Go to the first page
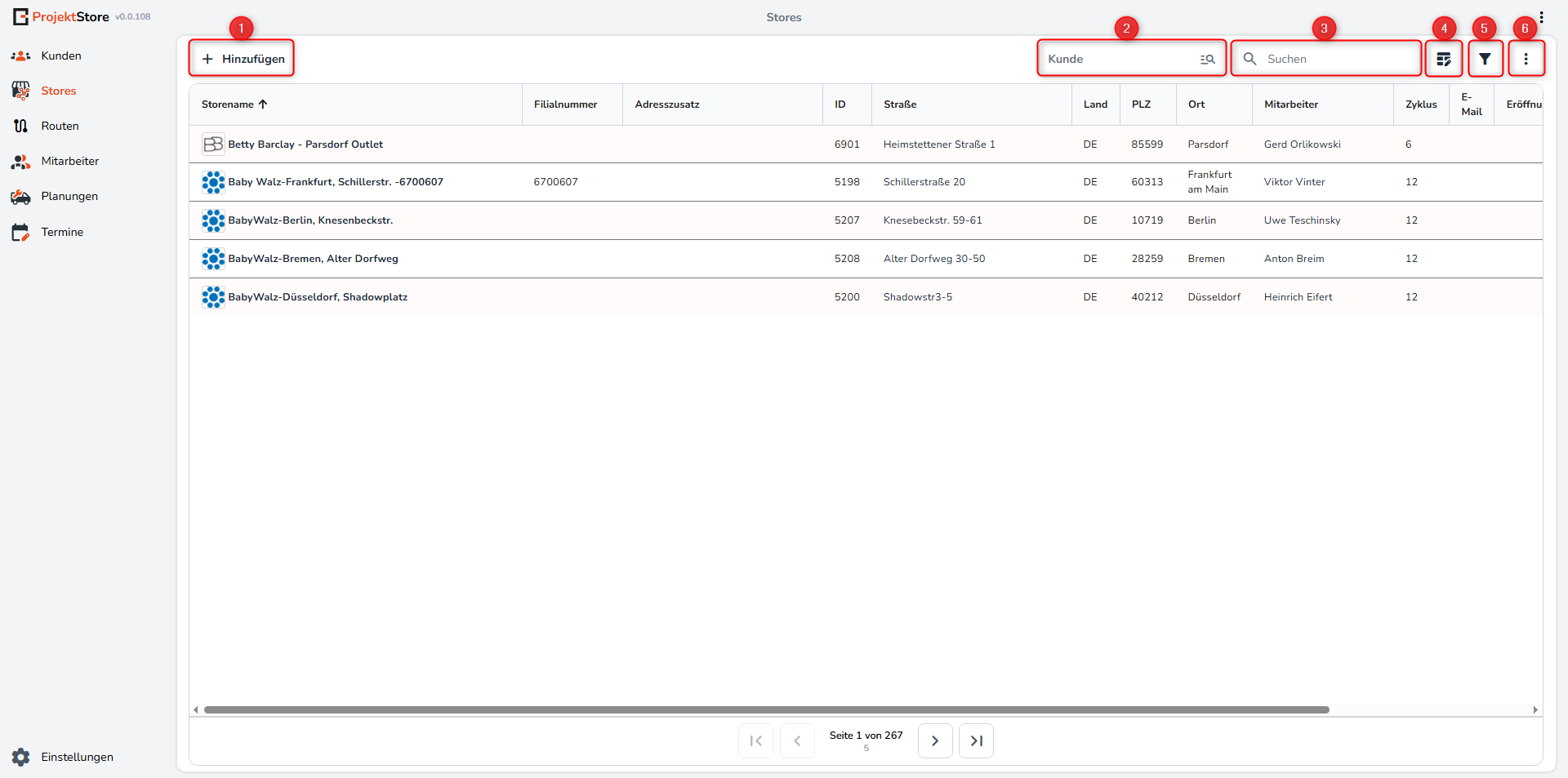The image size is (1568, 778). tap(755, 740)
